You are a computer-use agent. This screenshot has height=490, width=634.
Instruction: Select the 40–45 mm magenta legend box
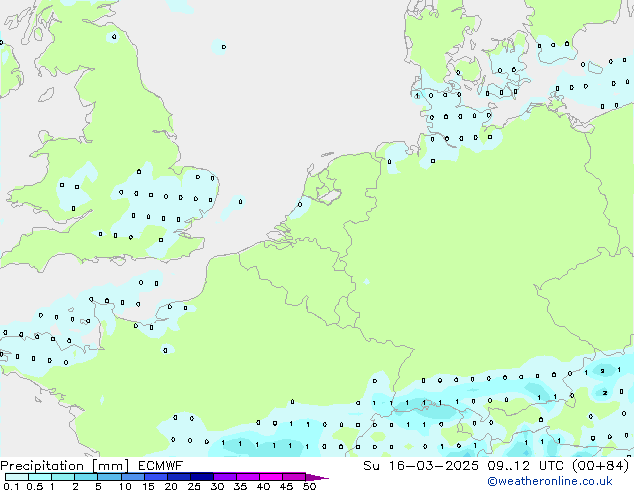coord(271,477)
